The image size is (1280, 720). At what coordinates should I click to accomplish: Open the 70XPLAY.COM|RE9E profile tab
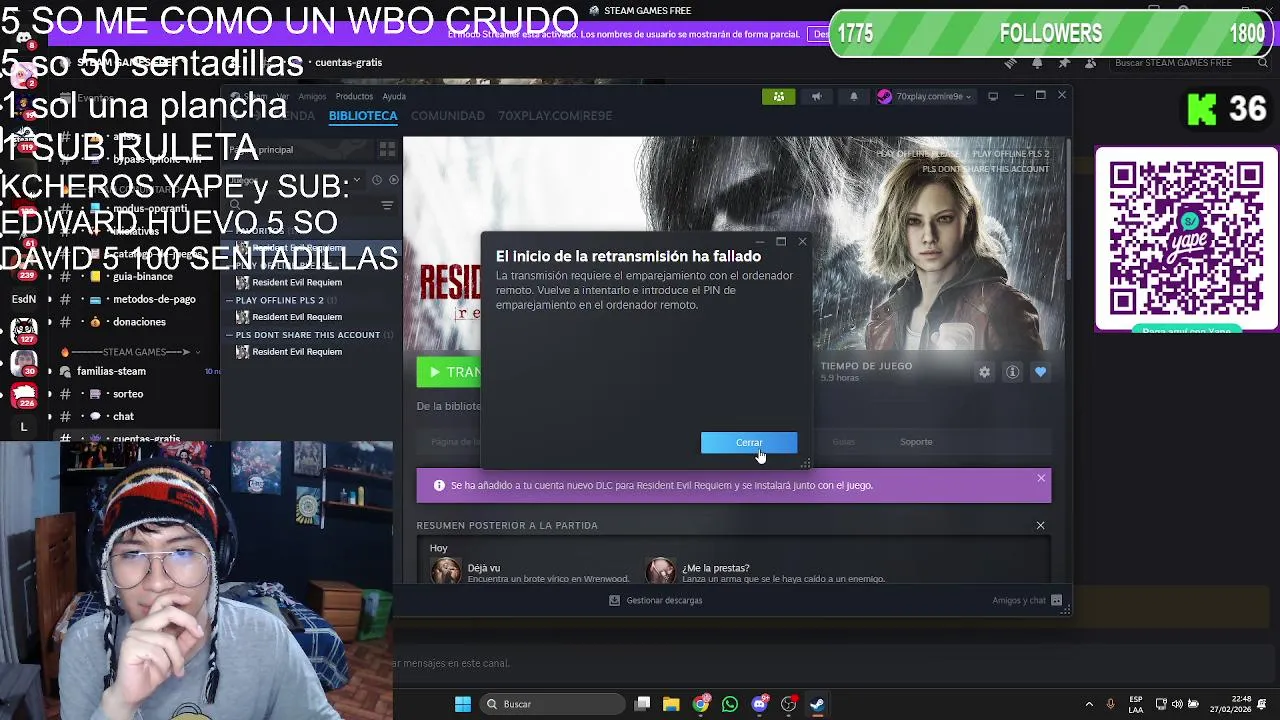click(x=555, y=116)
